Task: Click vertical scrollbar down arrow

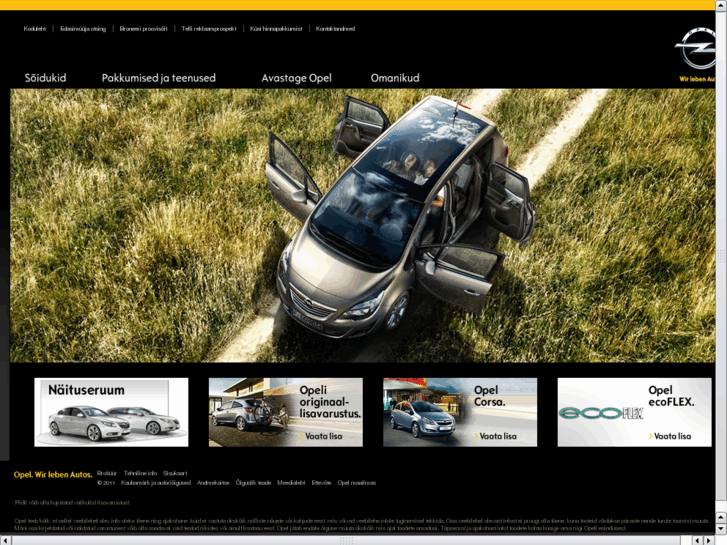Action: [x=721, y=529]
